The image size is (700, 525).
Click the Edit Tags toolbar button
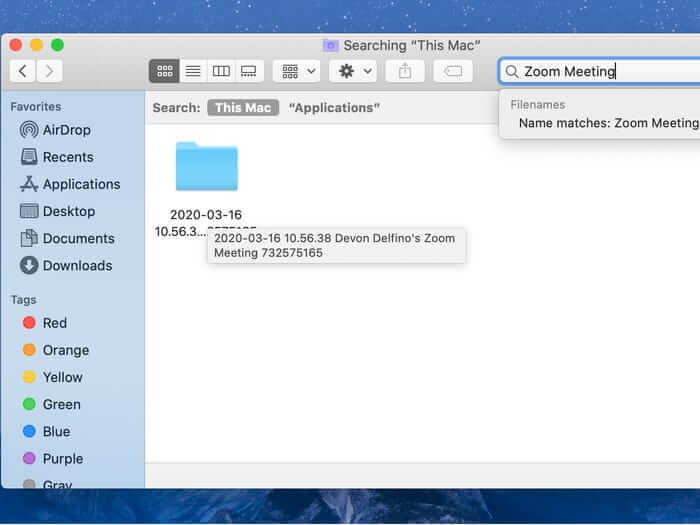453,71
